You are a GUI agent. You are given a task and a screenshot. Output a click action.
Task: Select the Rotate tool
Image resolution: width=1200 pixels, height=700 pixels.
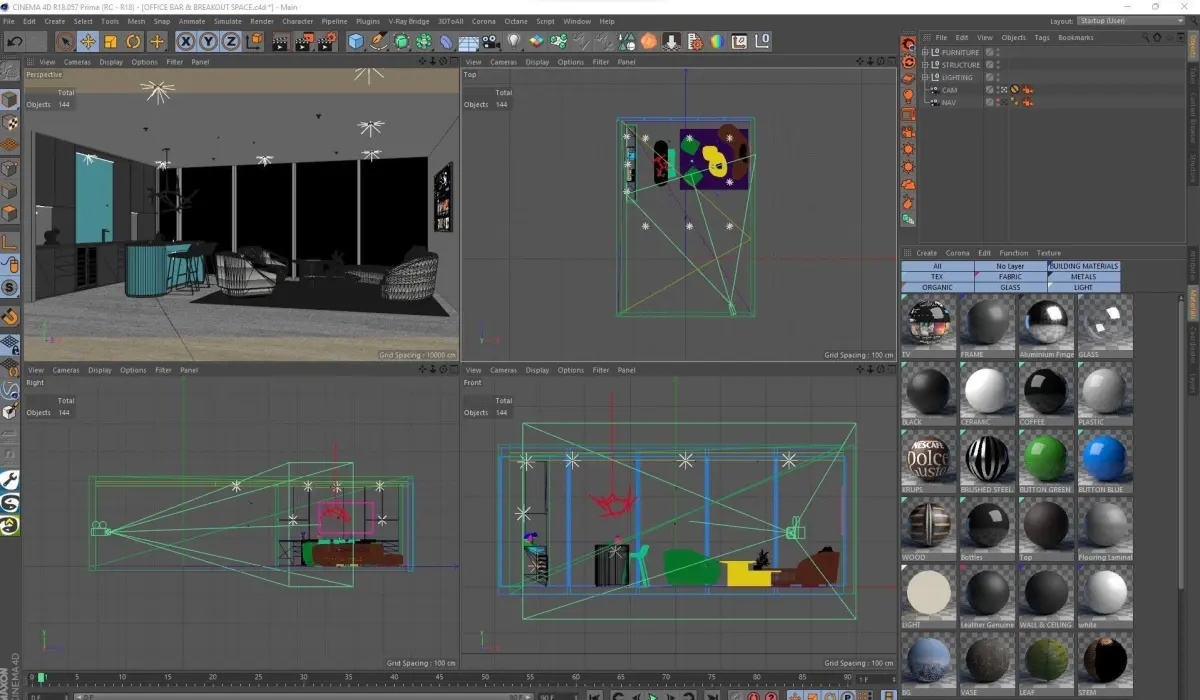click(133, 41)
